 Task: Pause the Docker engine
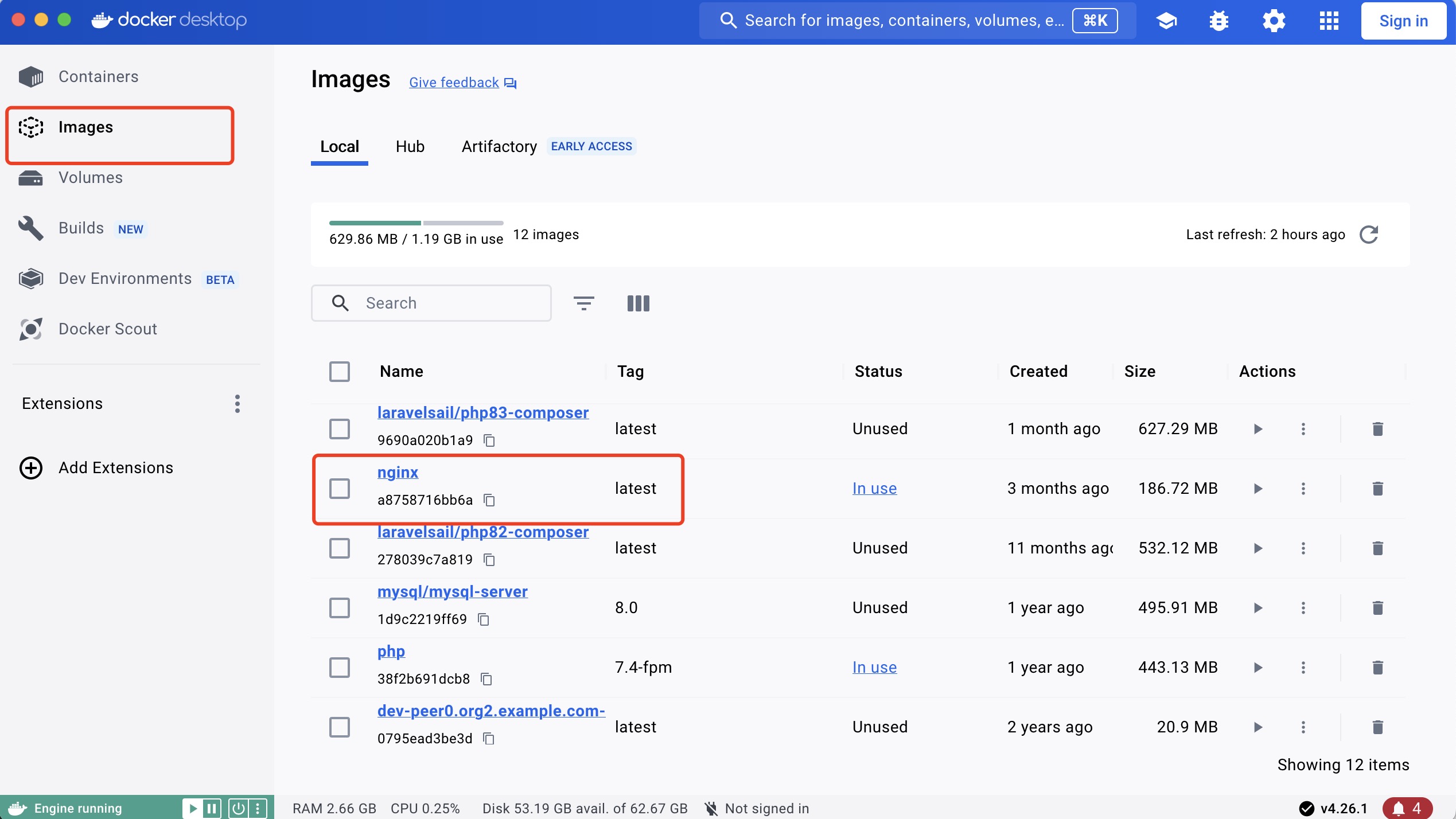tap(212, 809)
